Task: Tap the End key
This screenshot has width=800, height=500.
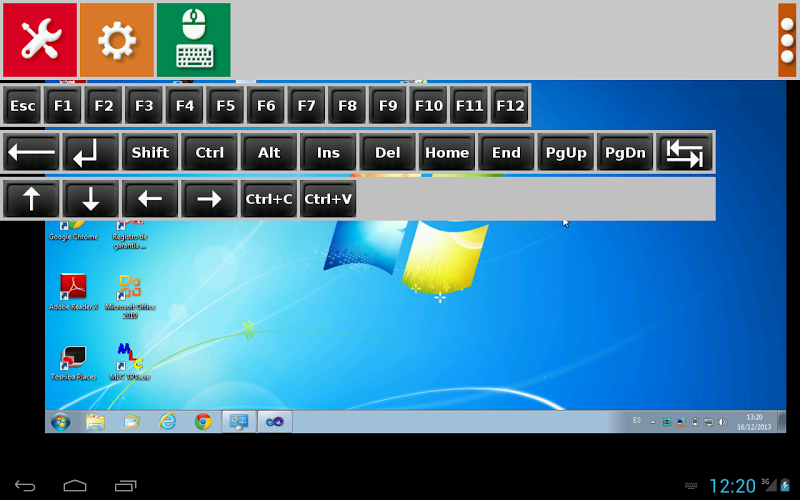Action: (506, 152)
